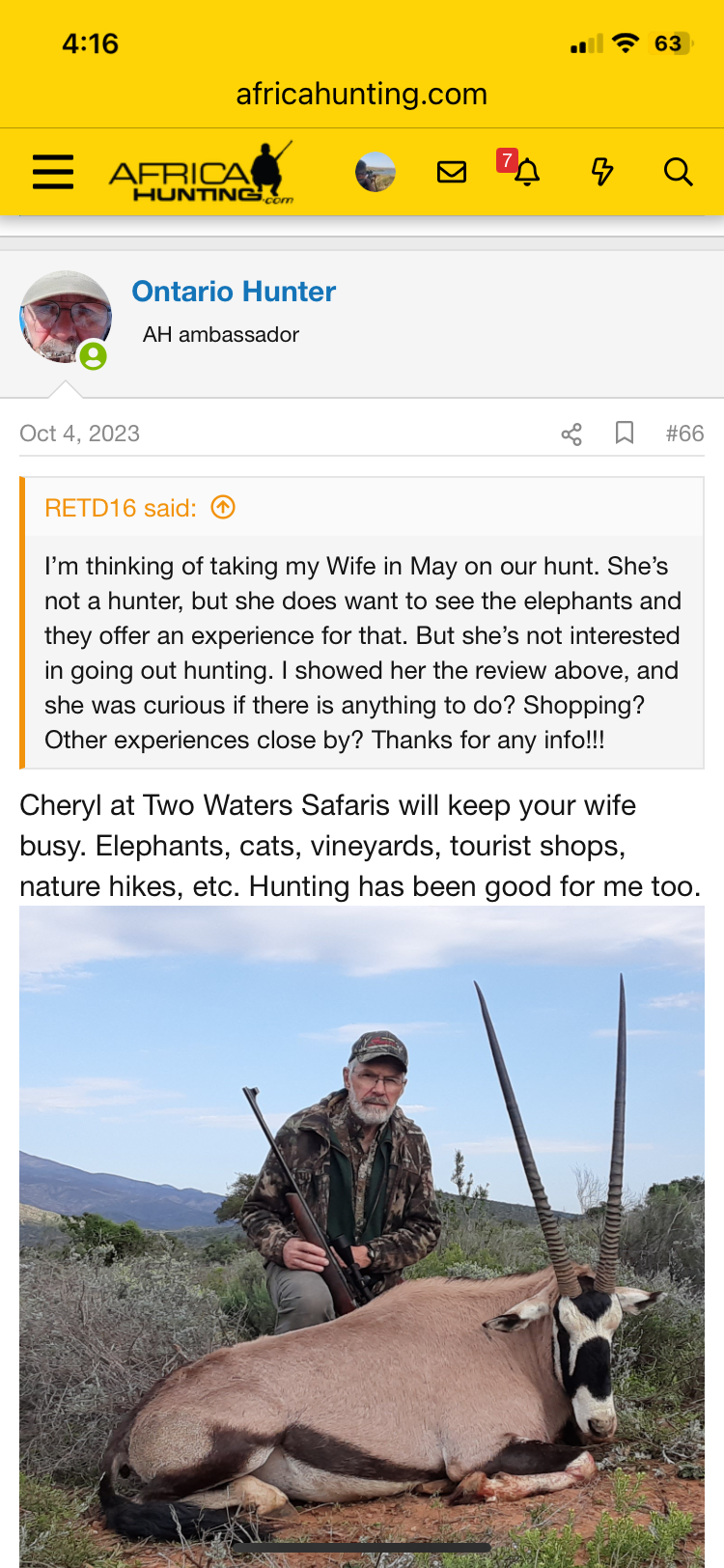Tap the RETD16 said quote header
This screenshot has height=1568, width=724.
121,508
